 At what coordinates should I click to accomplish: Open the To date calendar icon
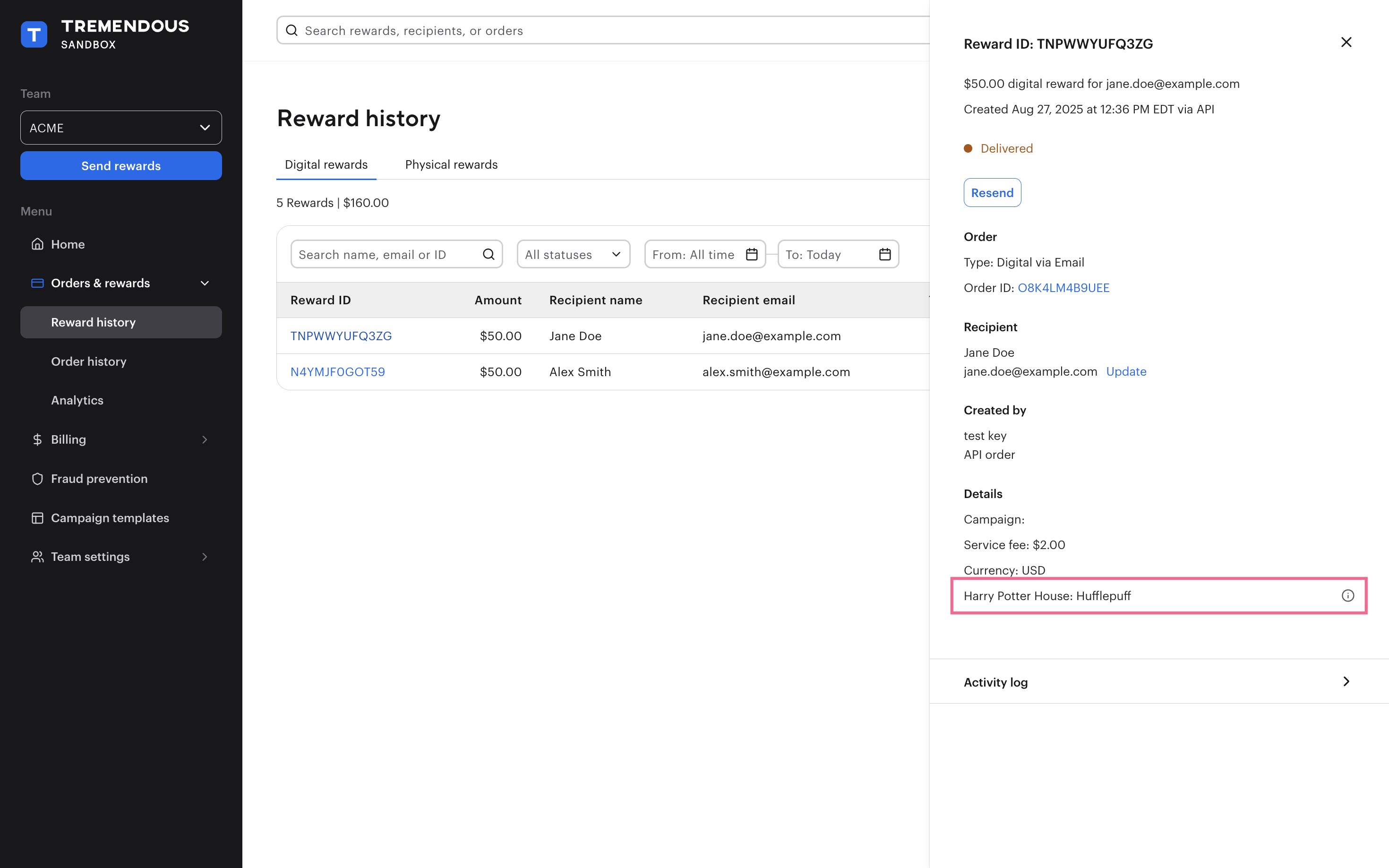click(x=884, y=254)
